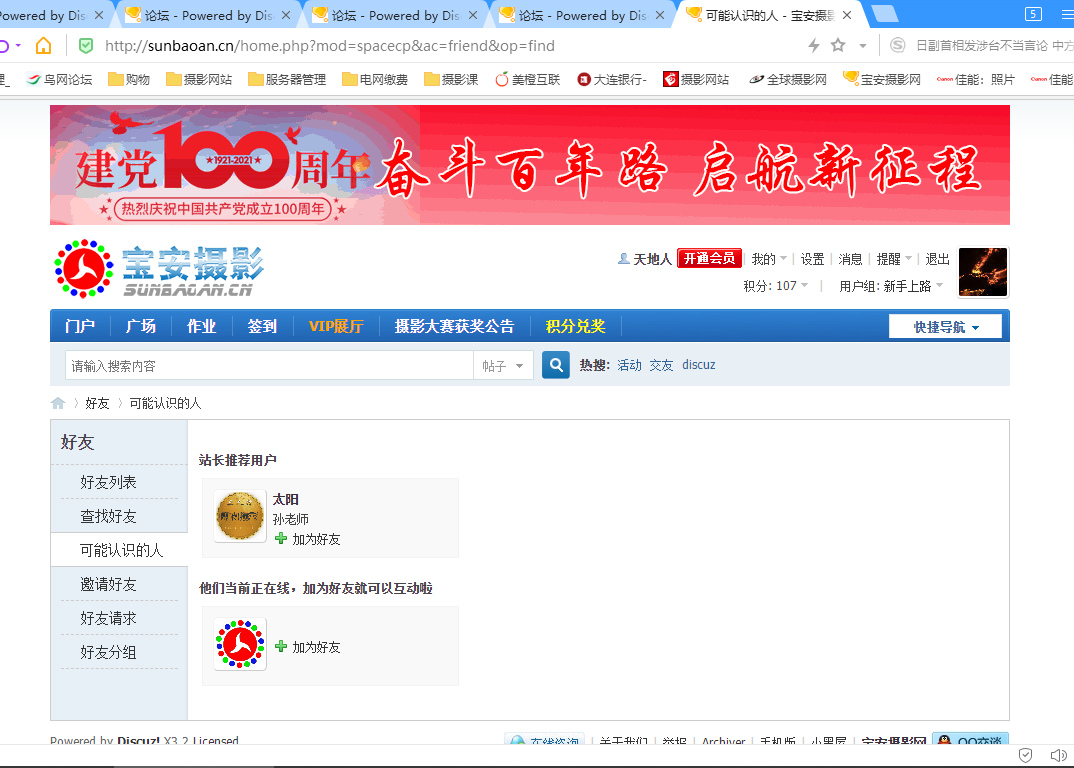Click the discuz hot search link
The height and width of the screenshot is (768, 1074).
point(699,364)
